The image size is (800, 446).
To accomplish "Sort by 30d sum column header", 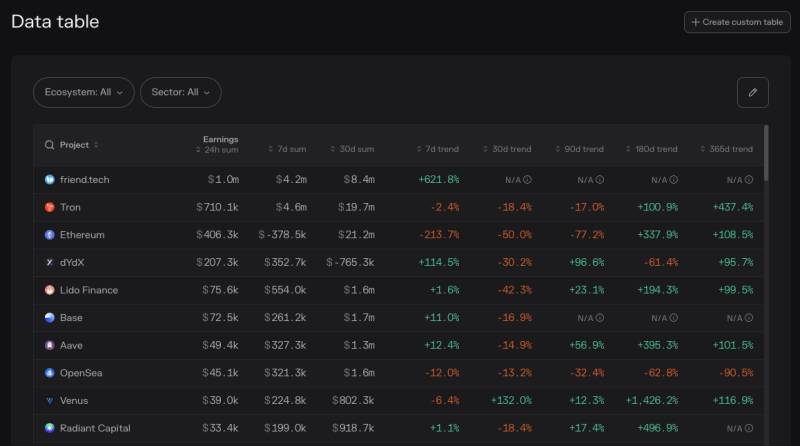I will pos(352,149).
